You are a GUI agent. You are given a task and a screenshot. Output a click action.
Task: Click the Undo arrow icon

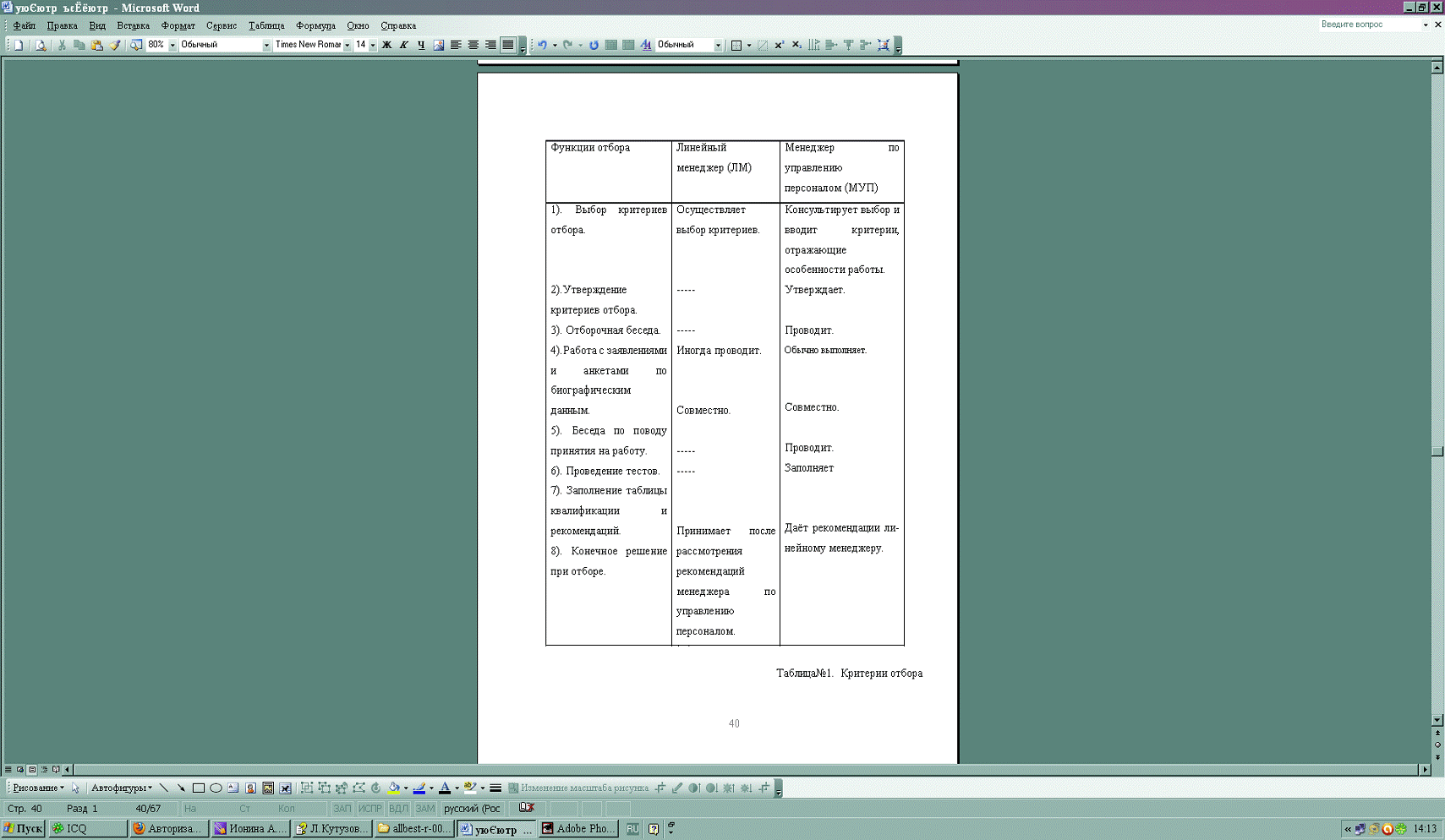pos(542,45)
